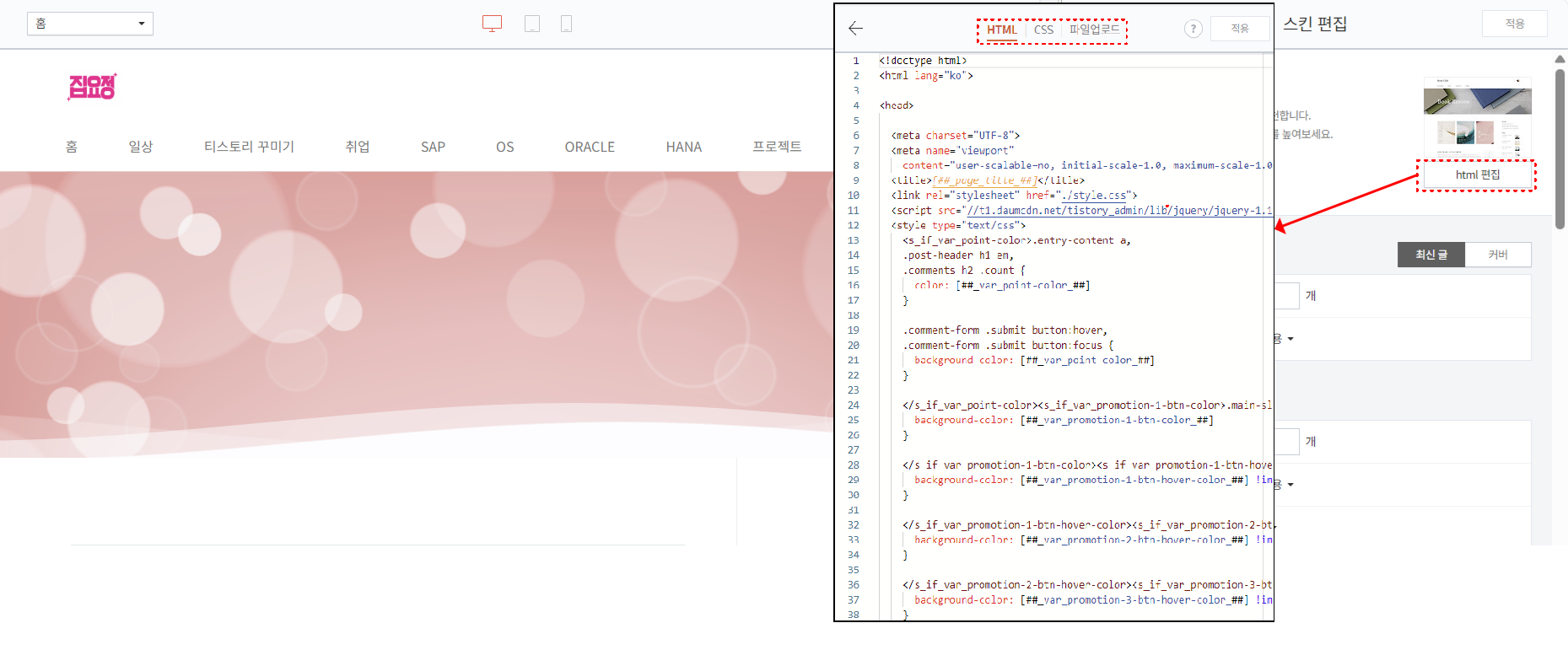Click 적용 button next to 스킨 편집
The height and width of the screenshot is (666, 1568).
click(1514, 24)
